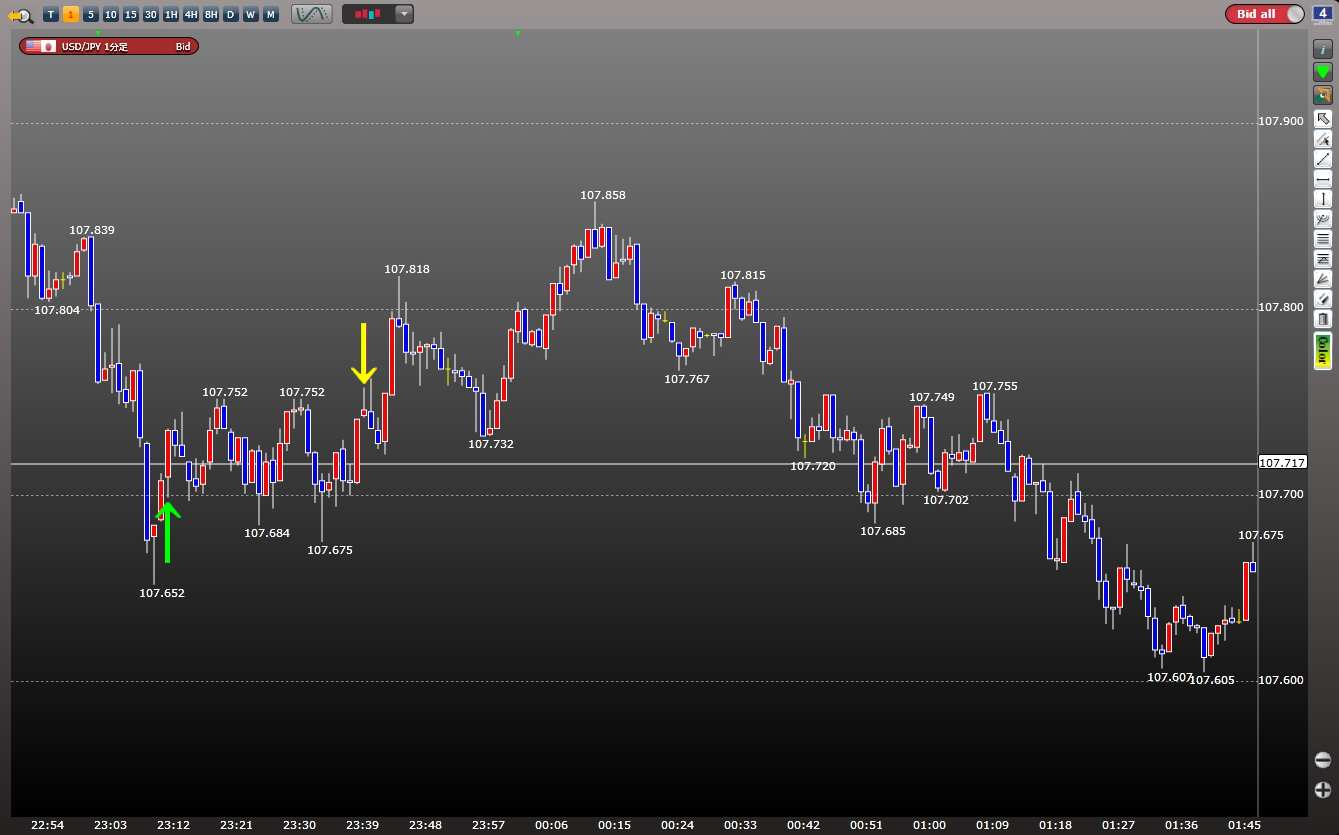The width and height of the screenshot is (1339, 835).
Task: Select the eraser tool
Action: [x=1323, y=299]
